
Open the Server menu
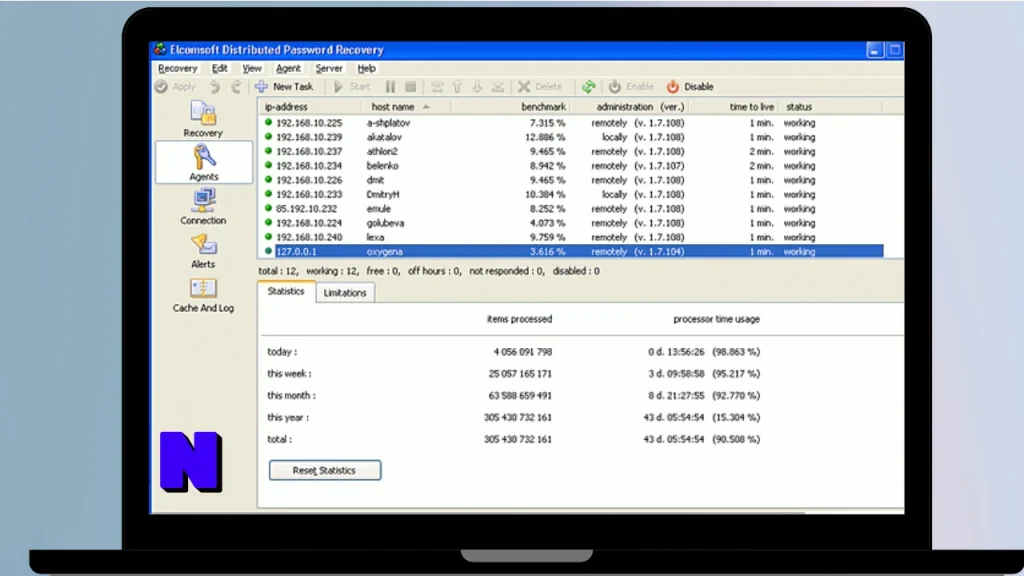328,68
